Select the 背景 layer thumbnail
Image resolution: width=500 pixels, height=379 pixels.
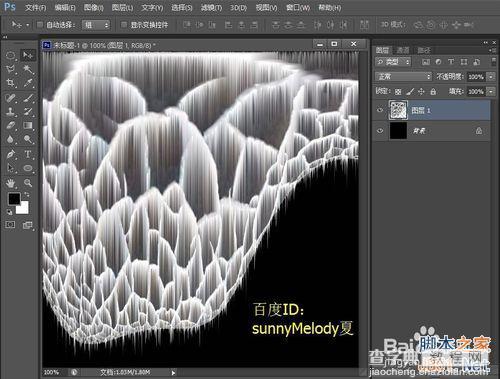point(398,131)
